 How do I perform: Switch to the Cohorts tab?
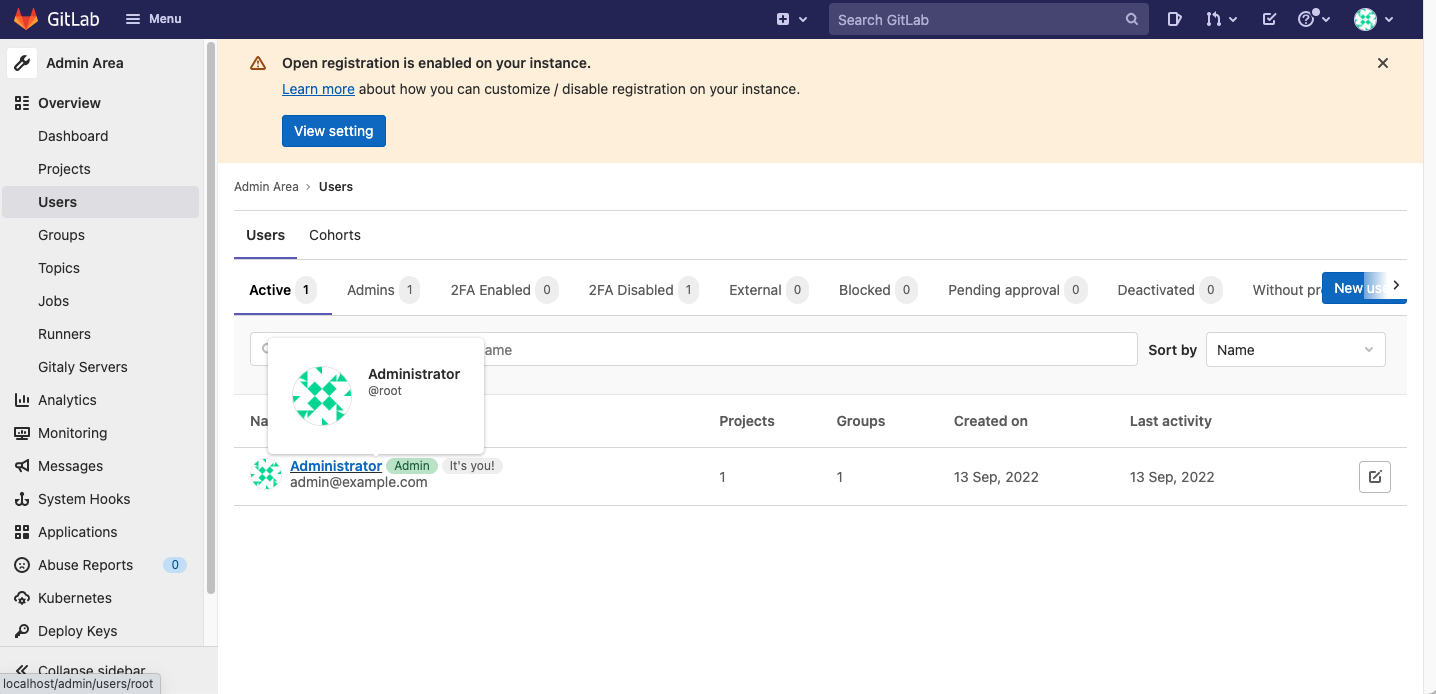334,235
